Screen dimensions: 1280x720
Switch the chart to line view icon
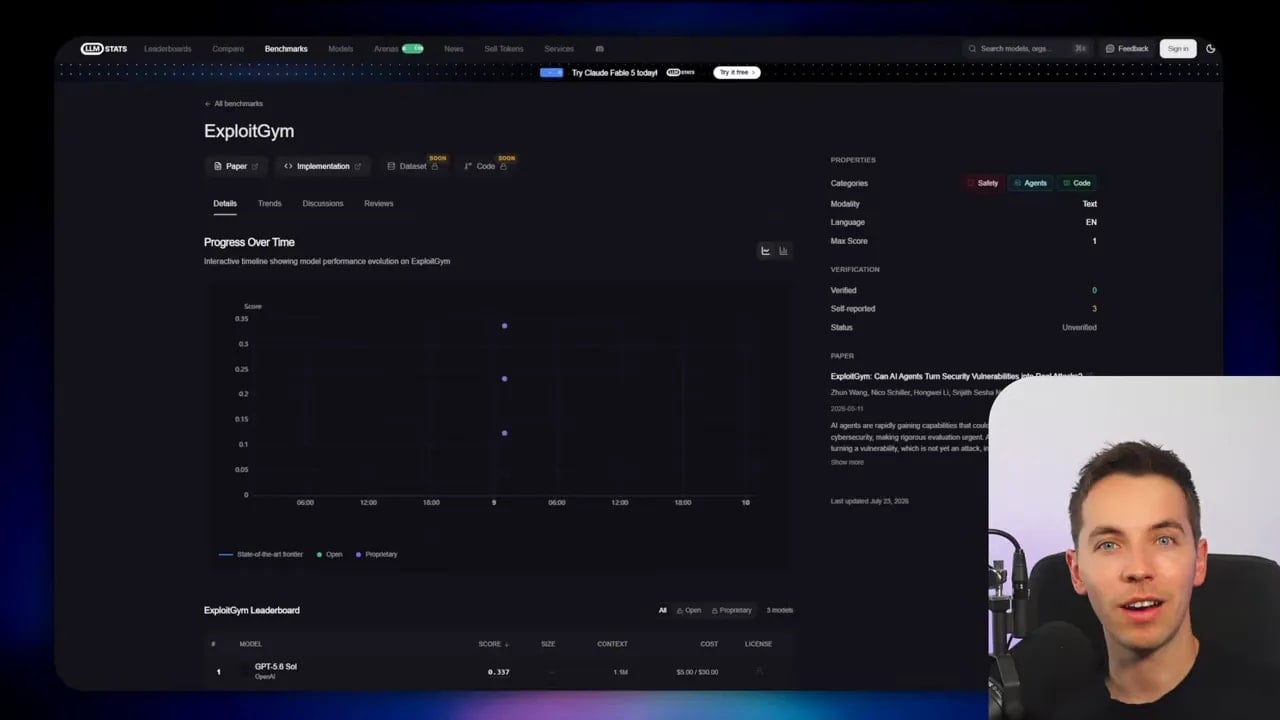[766, 251]
